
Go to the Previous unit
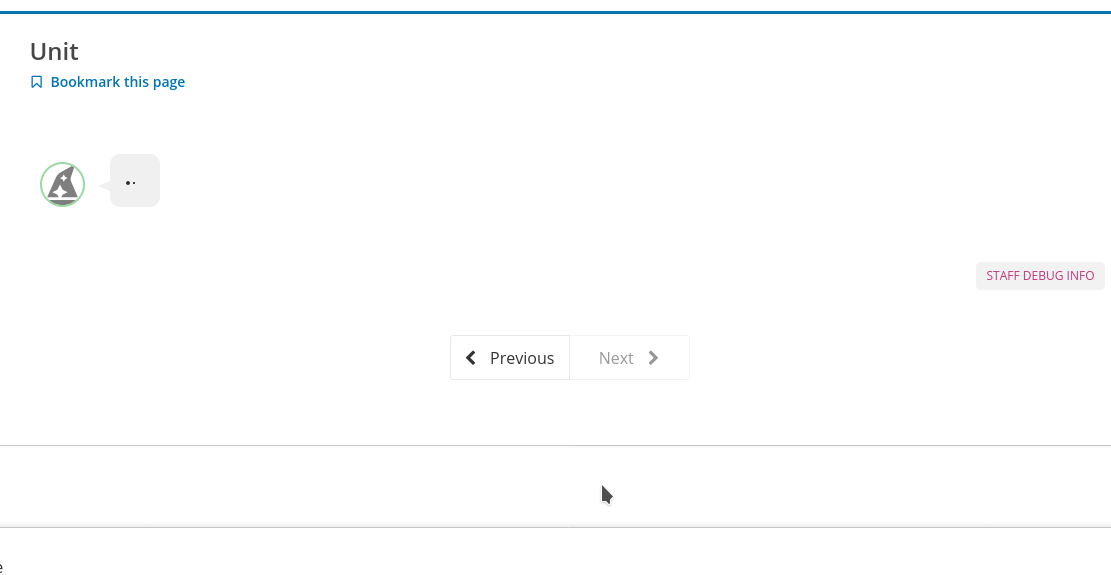510,358
